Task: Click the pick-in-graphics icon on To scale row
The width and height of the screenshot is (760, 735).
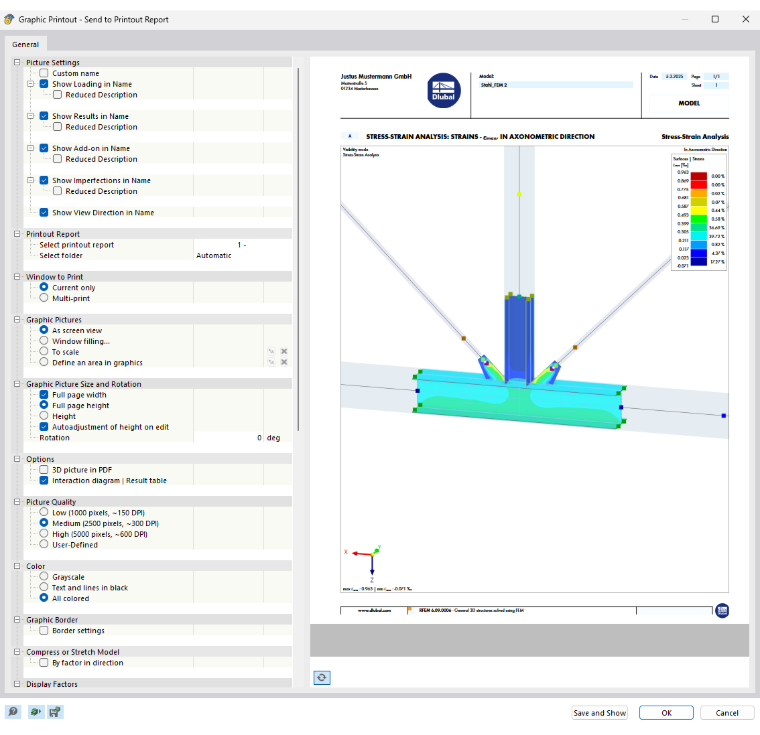Action: pos(271,352)
